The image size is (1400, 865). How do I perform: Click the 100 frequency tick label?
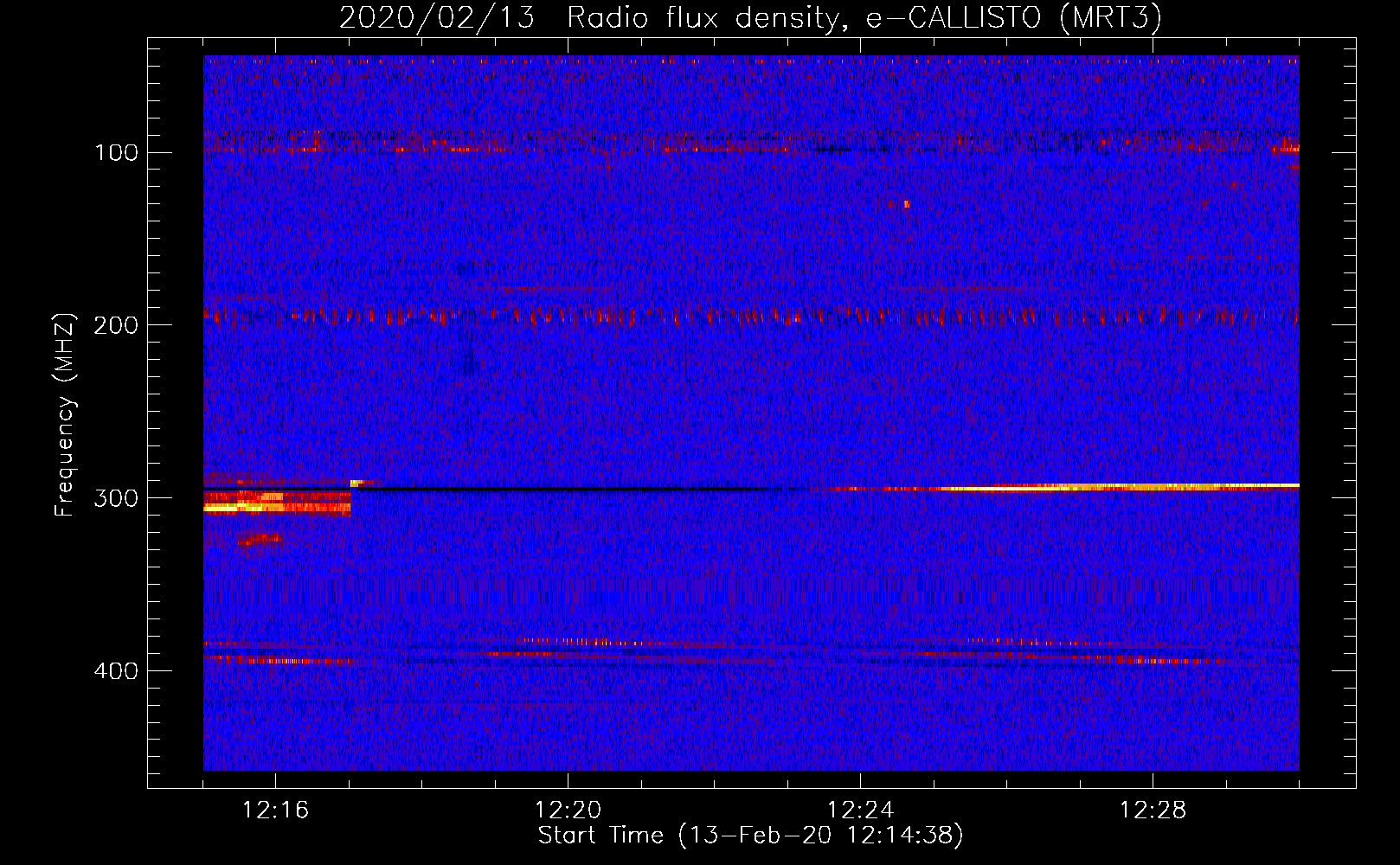pos(117,153)
